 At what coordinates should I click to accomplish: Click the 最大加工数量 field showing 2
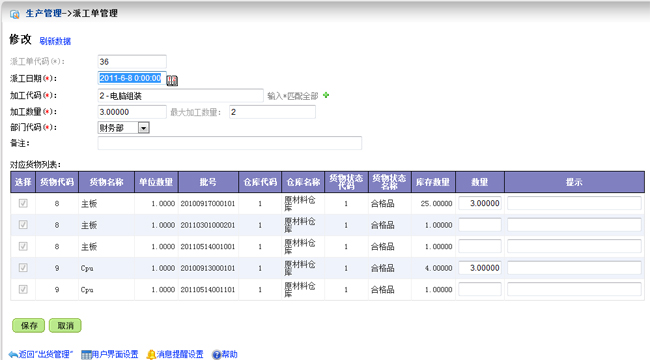(272, 112)
